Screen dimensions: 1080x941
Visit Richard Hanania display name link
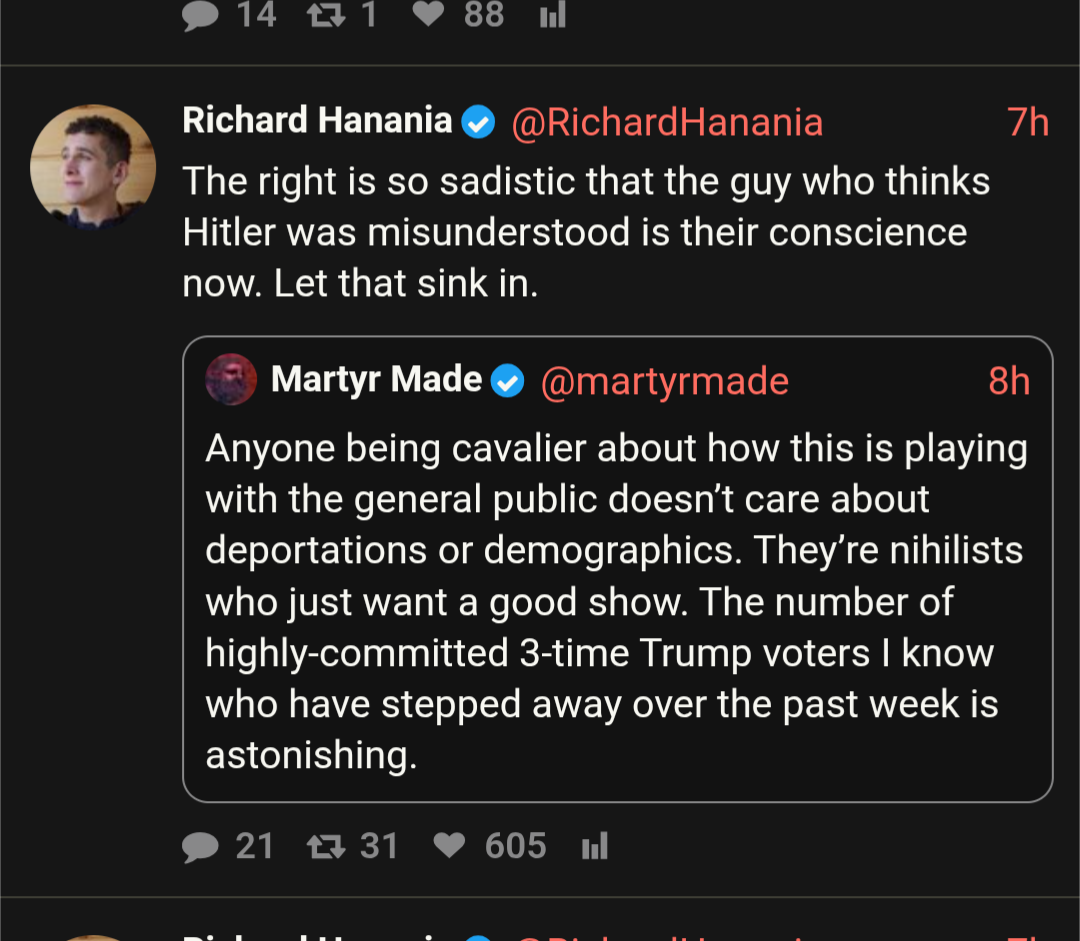pos(317,121)
